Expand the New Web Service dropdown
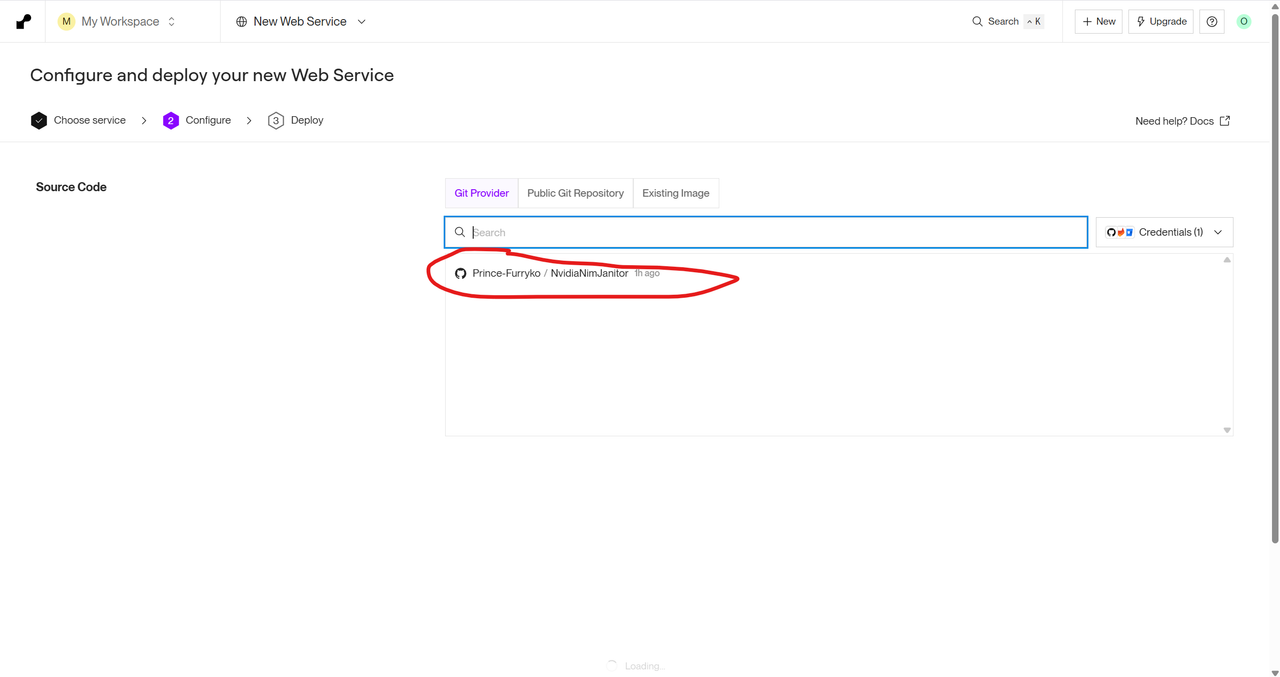Viewport: 1280px width, 677px height. tap(300, 21)
